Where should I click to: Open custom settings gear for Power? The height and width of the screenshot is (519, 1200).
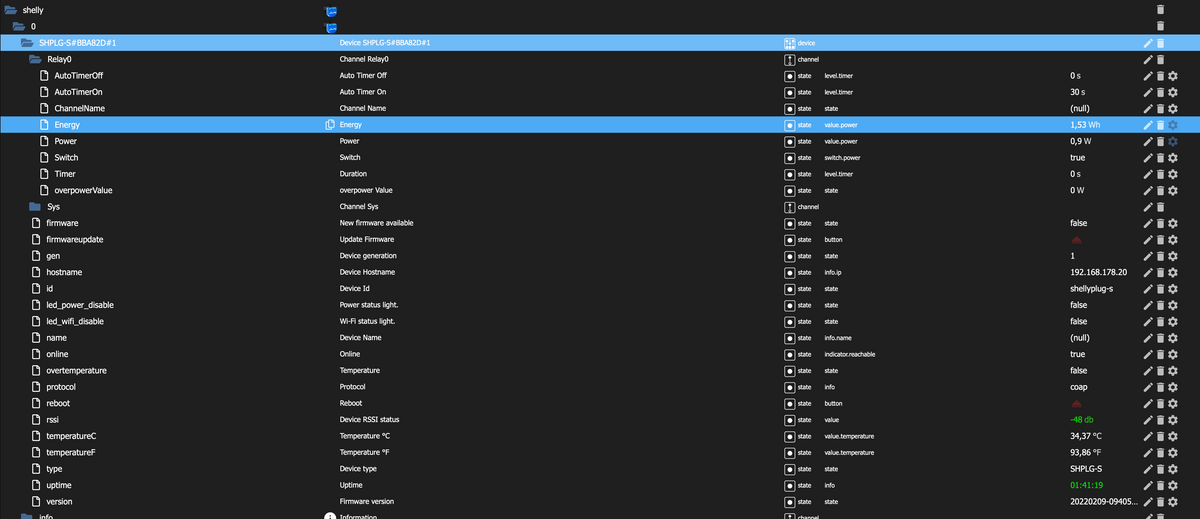coord(1173,141)
